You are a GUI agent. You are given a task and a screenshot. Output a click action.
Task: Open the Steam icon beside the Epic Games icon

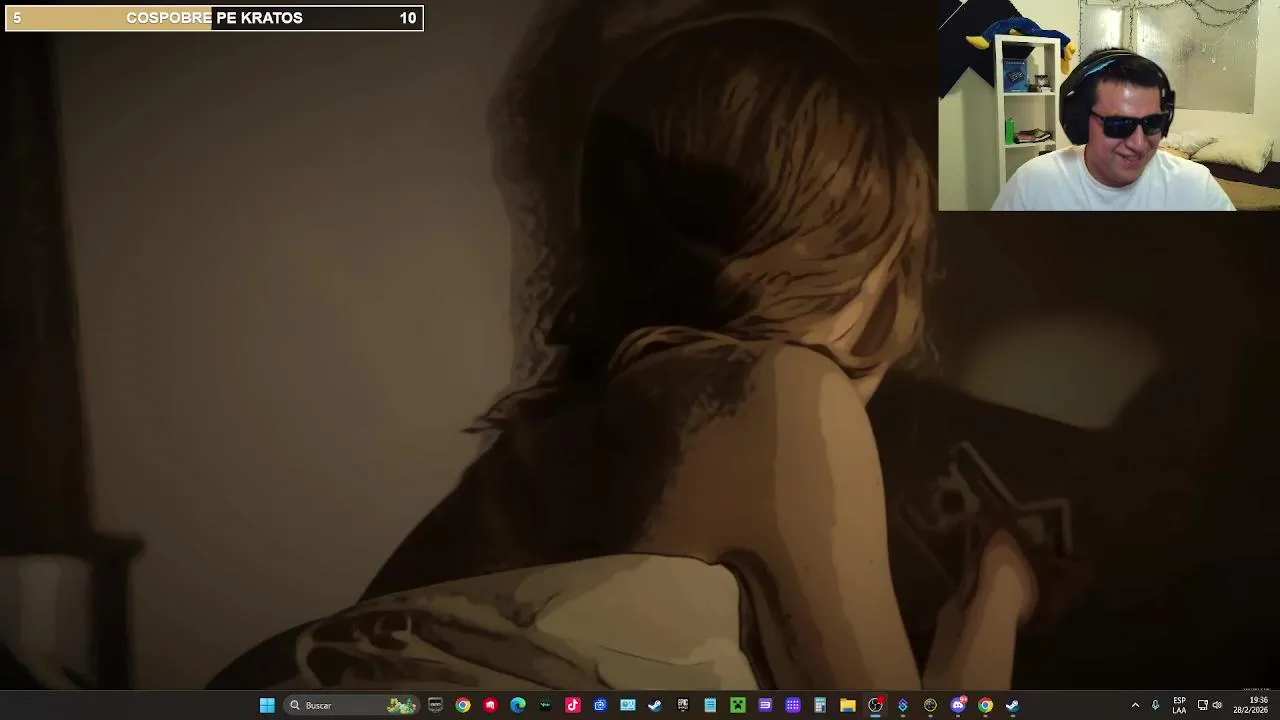[655, 705]
